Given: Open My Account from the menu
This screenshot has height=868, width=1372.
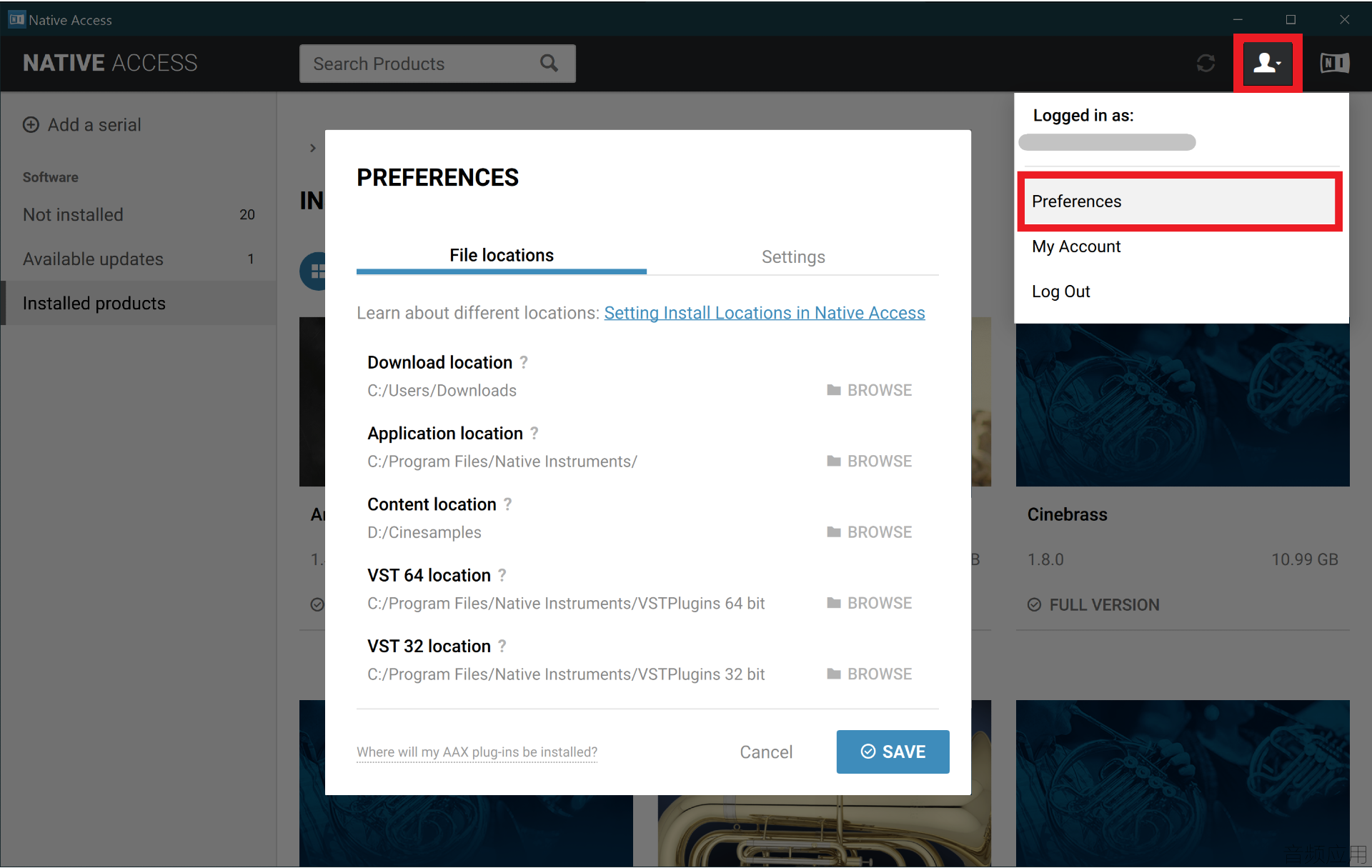Looking at the screenshot, I should [1076, 246].
